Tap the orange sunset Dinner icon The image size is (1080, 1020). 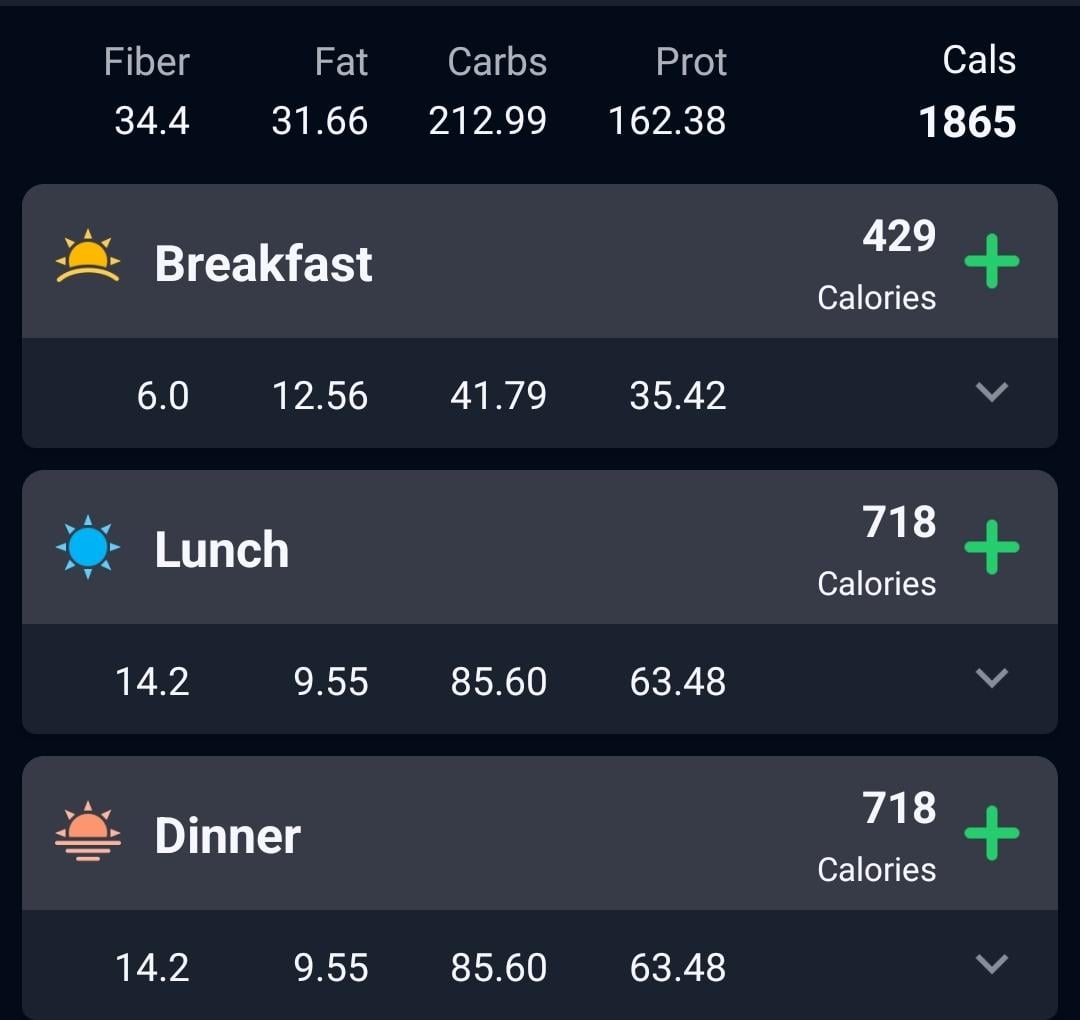tap(87, 831)
